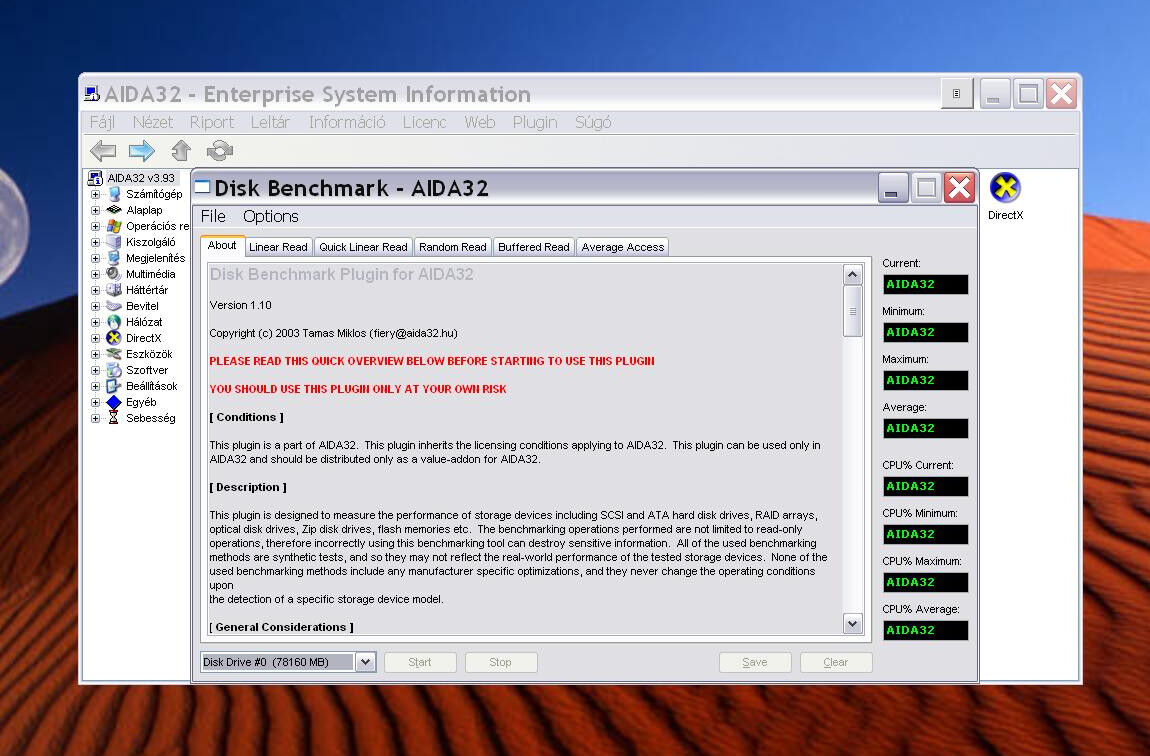Image resolution: width=1150 pixels, height=756 pixels.
Task: Expand the Alaplap tree node
Action: (x=95, y=210)
